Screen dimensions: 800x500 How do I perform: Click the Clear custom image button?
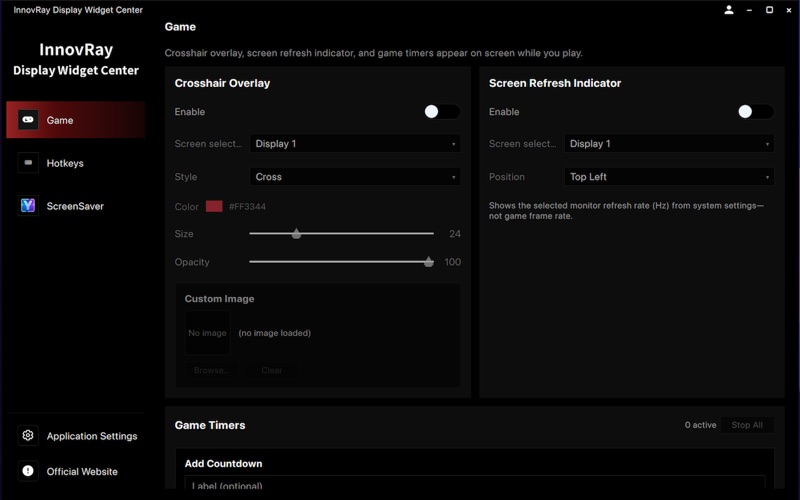pos(271,370)
